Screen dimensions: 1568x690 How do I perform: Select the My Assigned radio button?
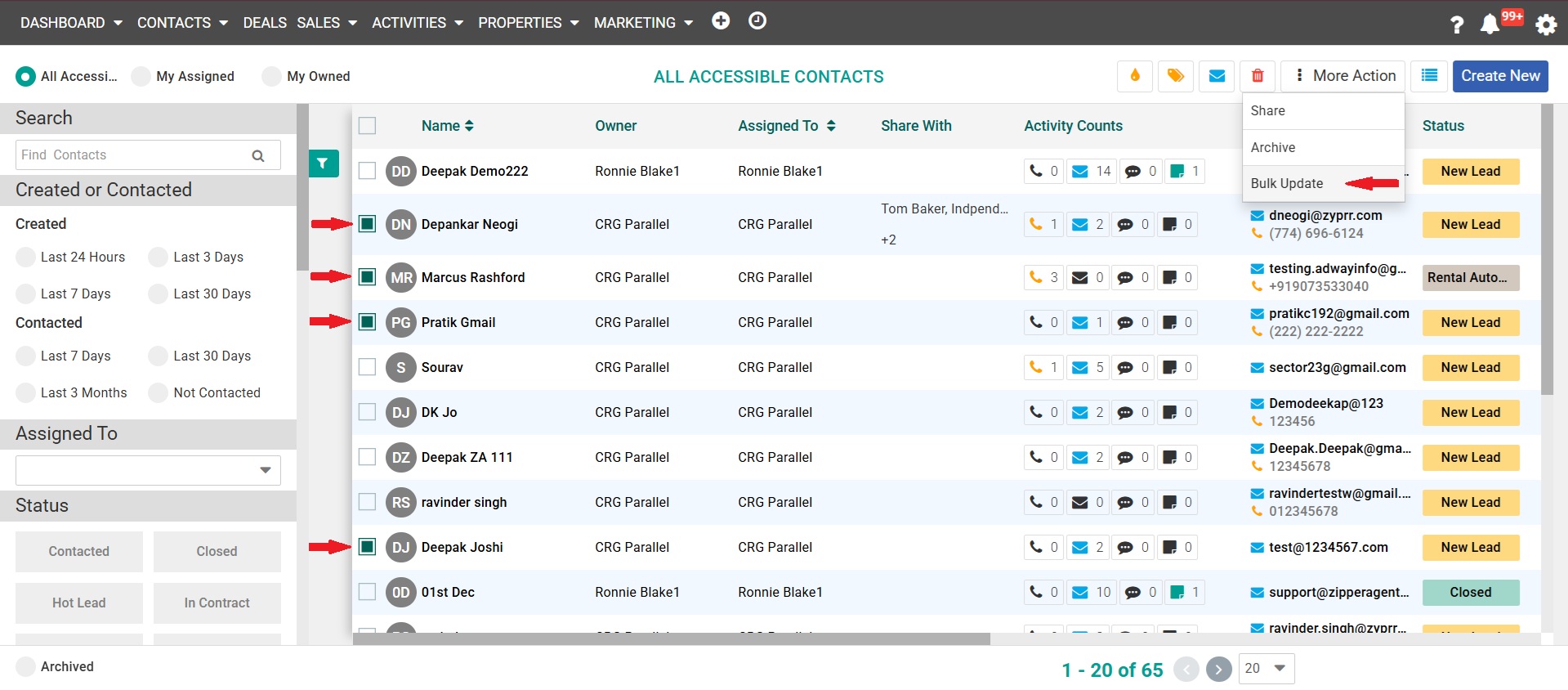[141, 76]
